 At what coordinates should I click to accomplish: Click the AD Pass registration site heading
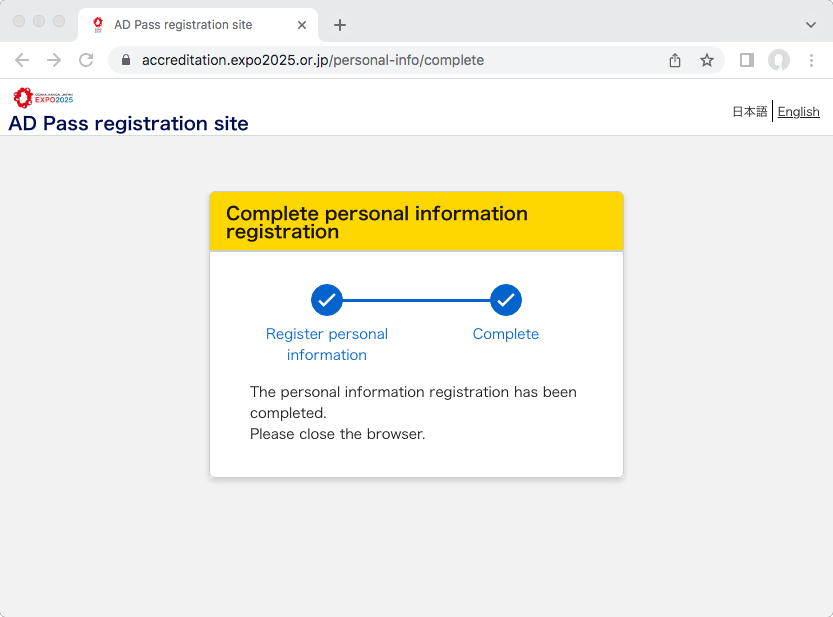tap(128, 124)
